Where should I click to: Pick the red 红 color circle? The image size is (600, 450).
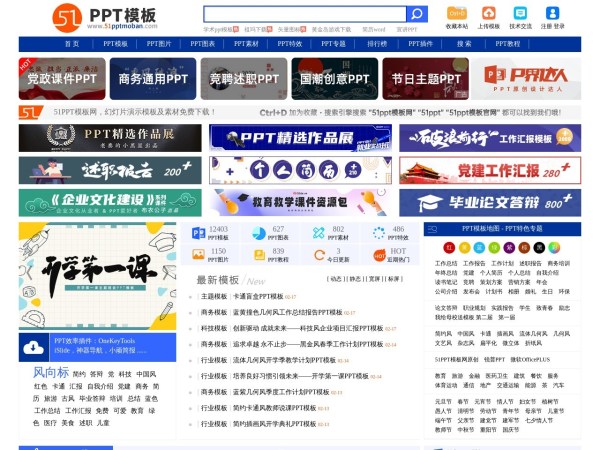coord(450,246)
